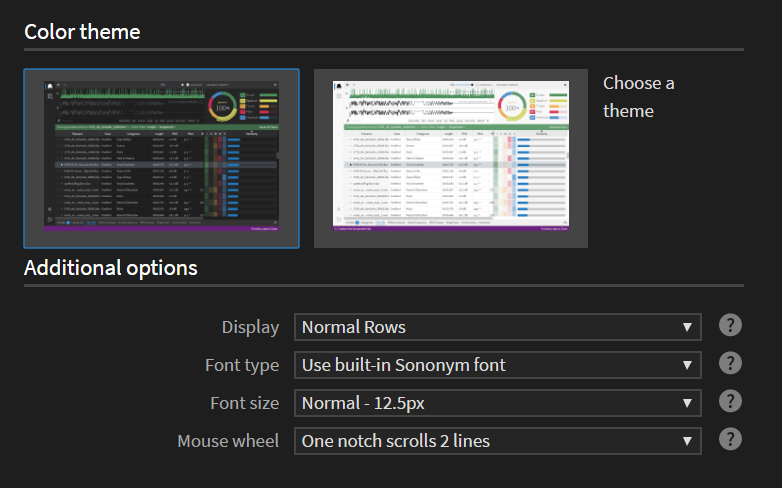Viewport: 782px width, 488px height.
Task: Click the Additional options heading
Action: pyautogui.click(x=111, y=268)
